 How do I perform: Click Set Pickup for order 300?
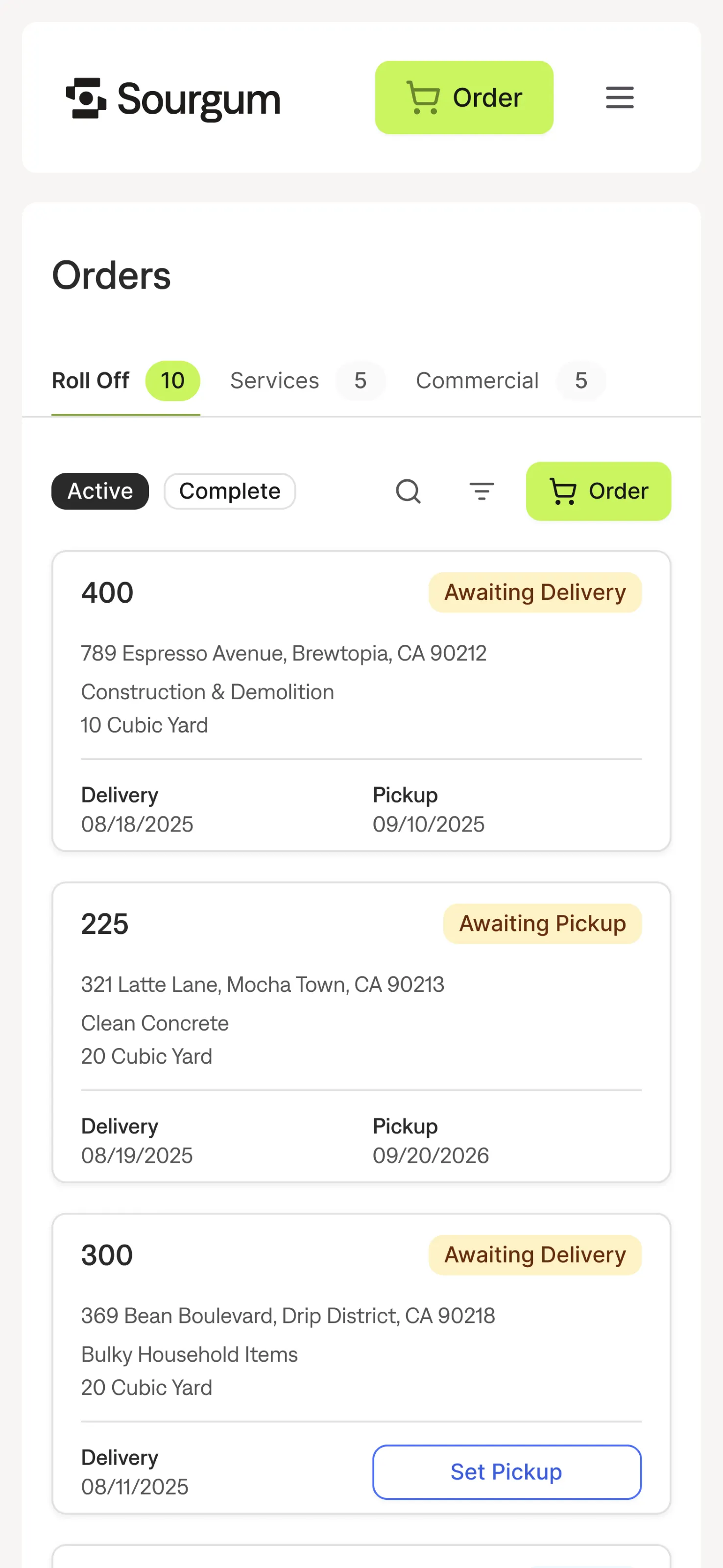point(506,1471)
